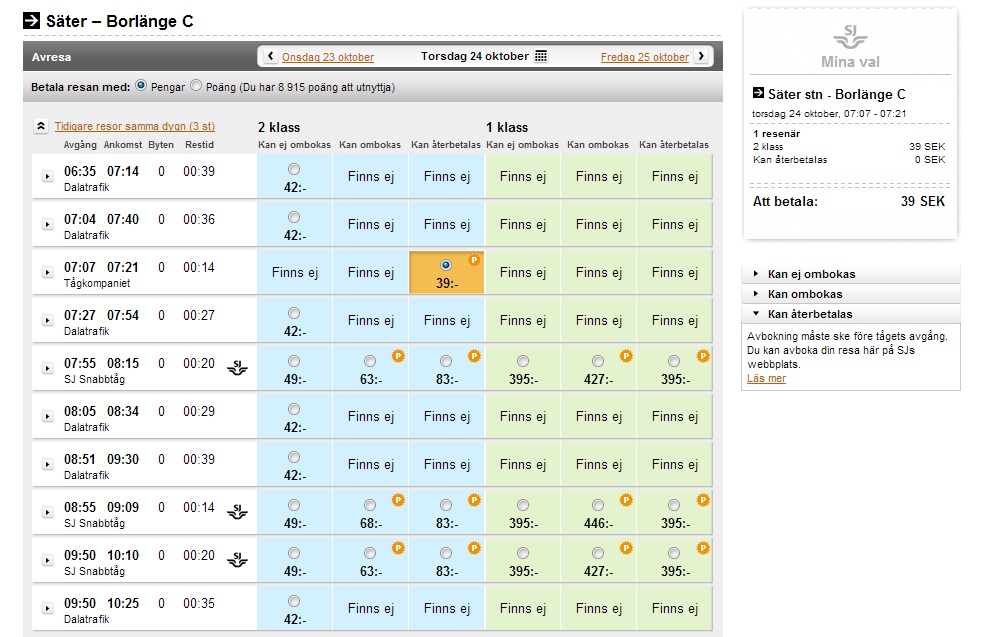Click the orange P badge on 63:- fare at 07:55
984x637 pixels.
click(x=397, y=355)
